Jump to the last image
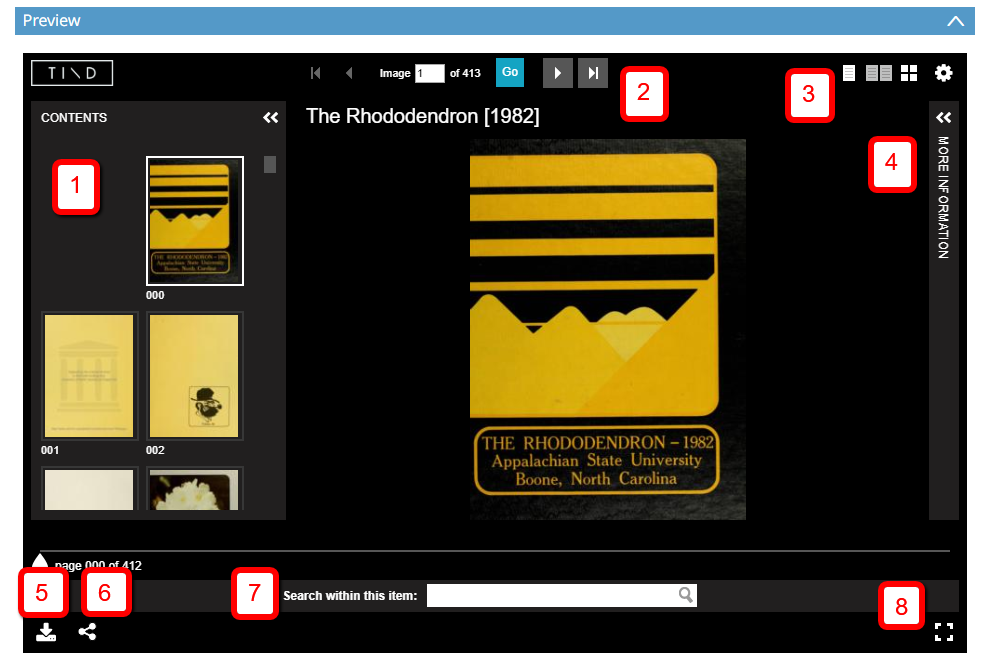This screenshot has height=668, width=989. pos(593,73)
